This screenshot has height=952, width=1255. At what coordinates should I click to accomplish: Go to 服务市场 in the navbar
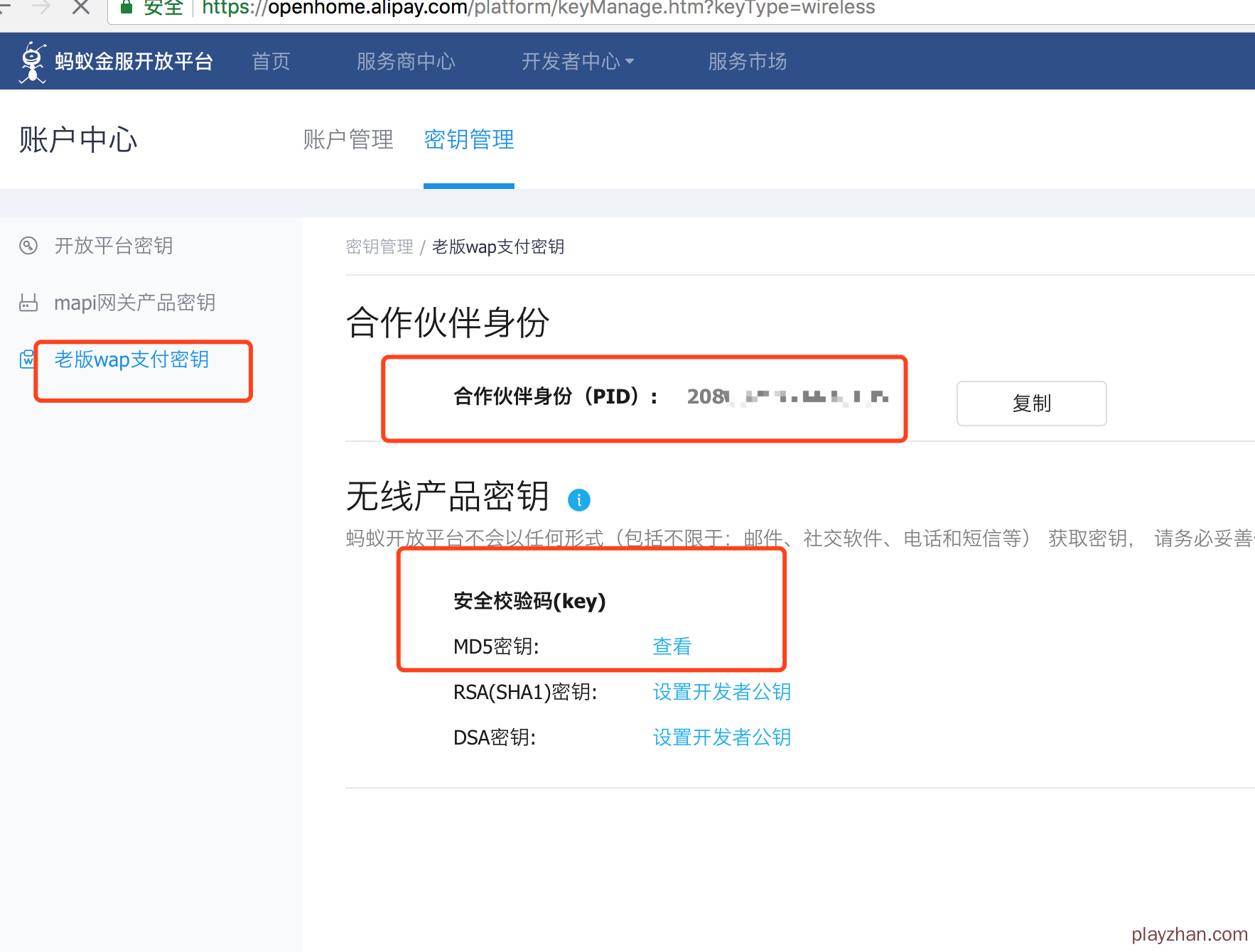pyautogui.click(x=747, y=62)
